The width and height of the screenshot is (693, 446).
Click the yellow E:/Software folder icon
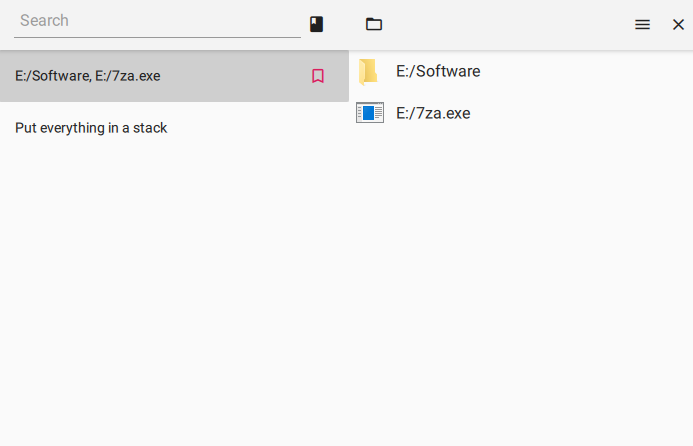pyautogui.click(x=368, y=71)
